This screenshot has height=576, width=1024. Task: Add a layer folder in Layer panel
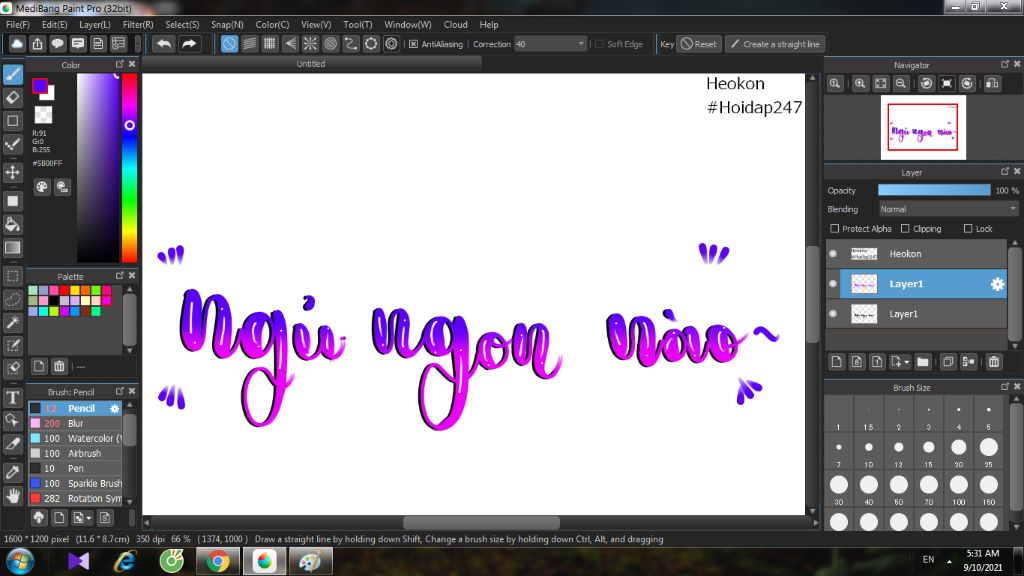point(923,362)
